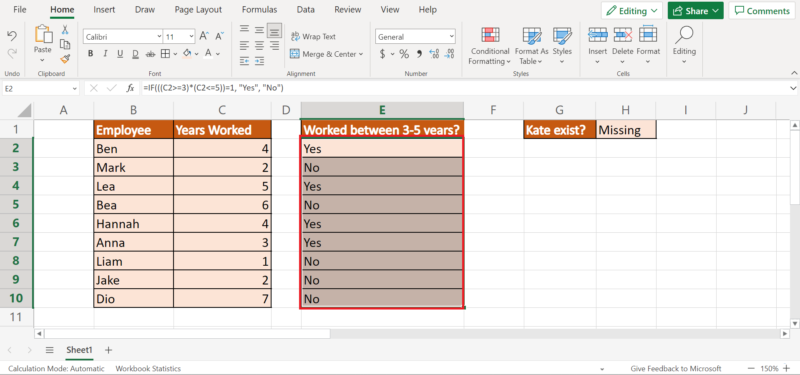Click Give Feedback to Microsoft link
Viewport: 800px width, 375px height.
tap(676, 368)
